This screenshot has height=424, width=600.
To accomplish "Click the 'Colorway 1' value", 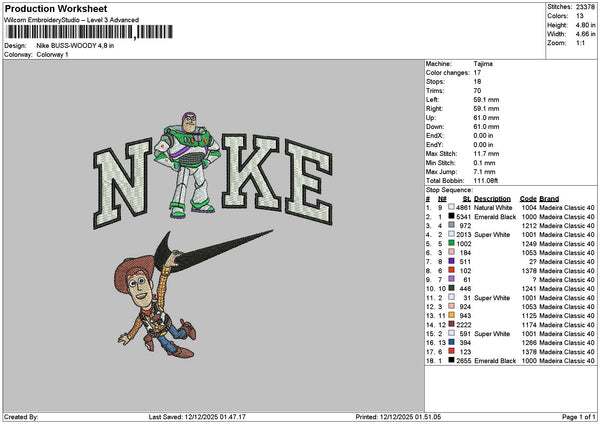I will click(52, 55).
